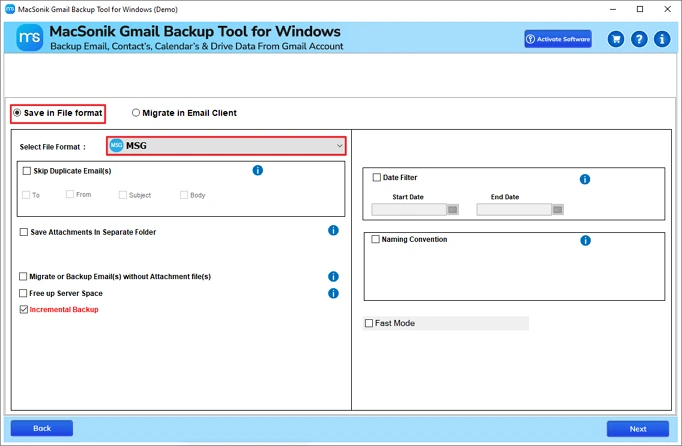
Task: Click the MacSonik logo icon in header
Action: (30, 37)
